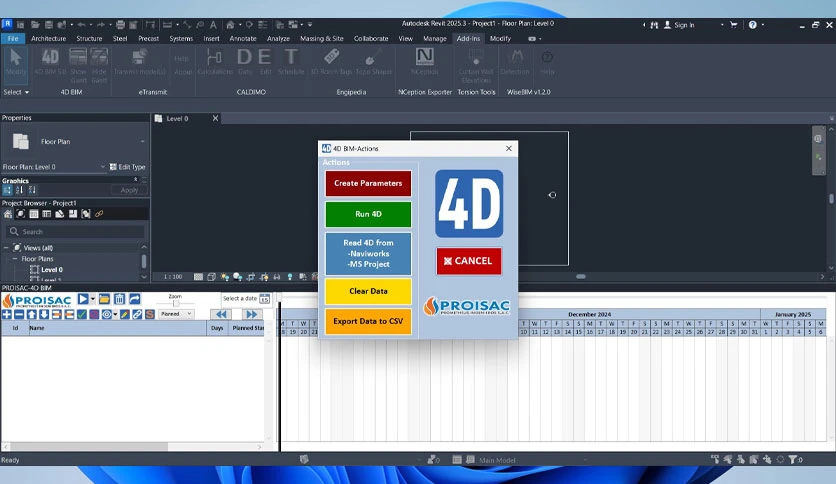The height and width of the screenshot is (484, 836).
Task: Click the rewind double-left arrow button
Action: (221, 314)
